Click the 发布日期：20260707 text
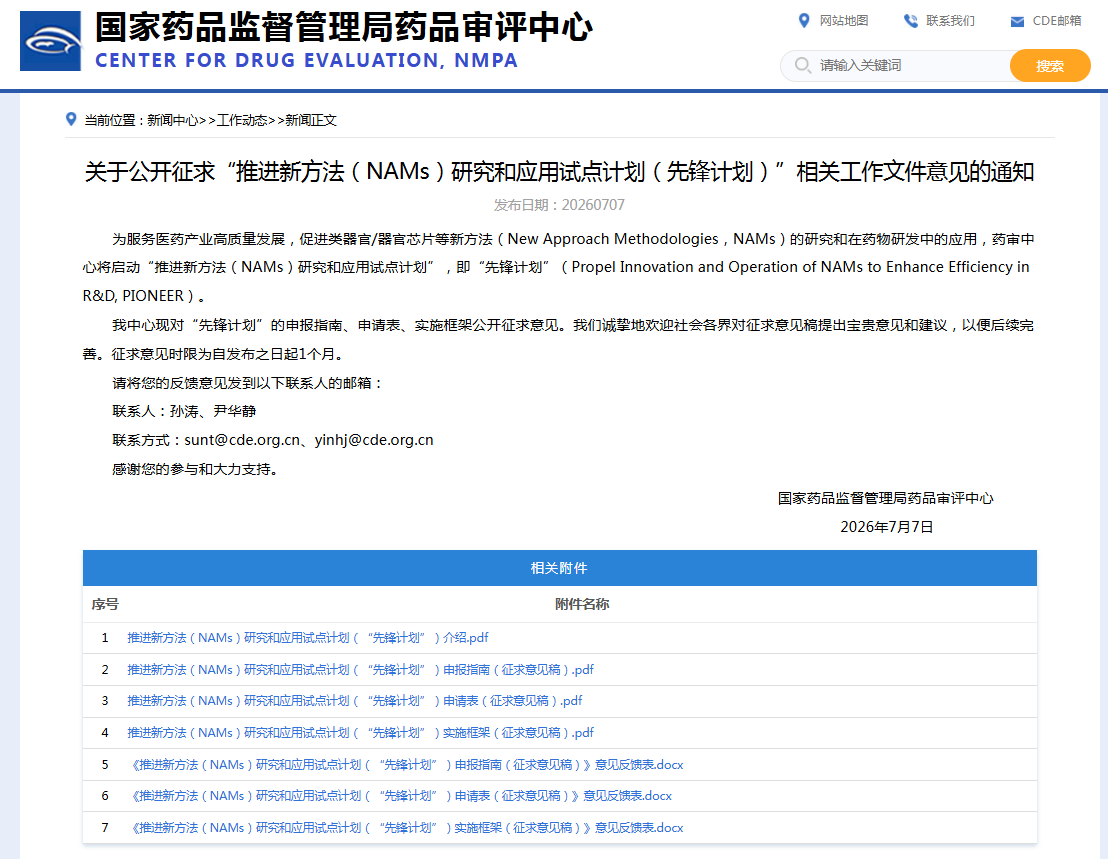 coord(559,205)
